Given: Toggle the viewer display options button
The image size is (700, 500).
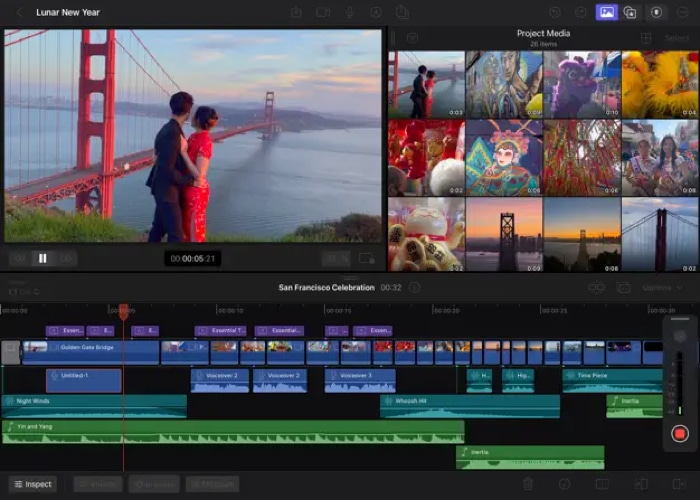Looking at the screenshot, I should [367, 258].
